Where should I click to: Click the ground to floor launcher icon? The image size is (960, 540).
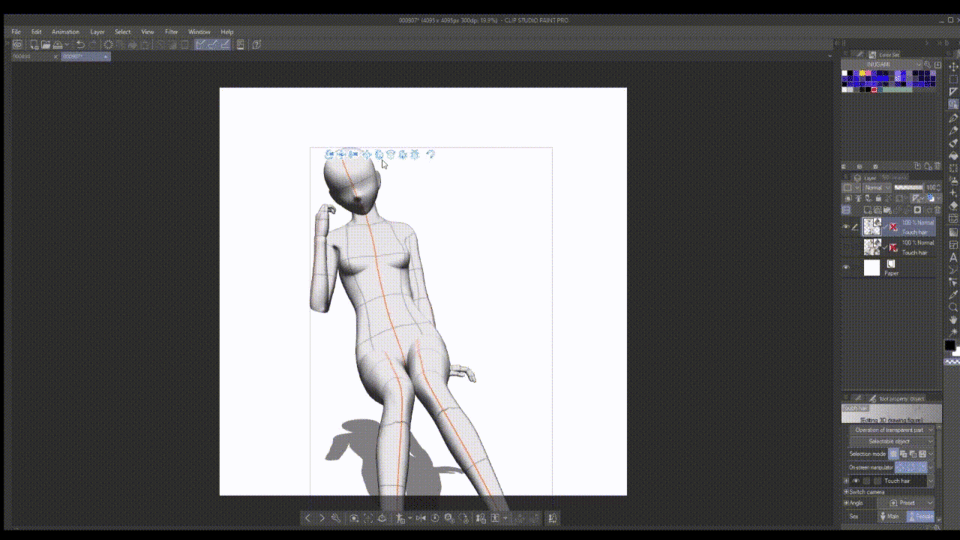click(x=382, y=518)
